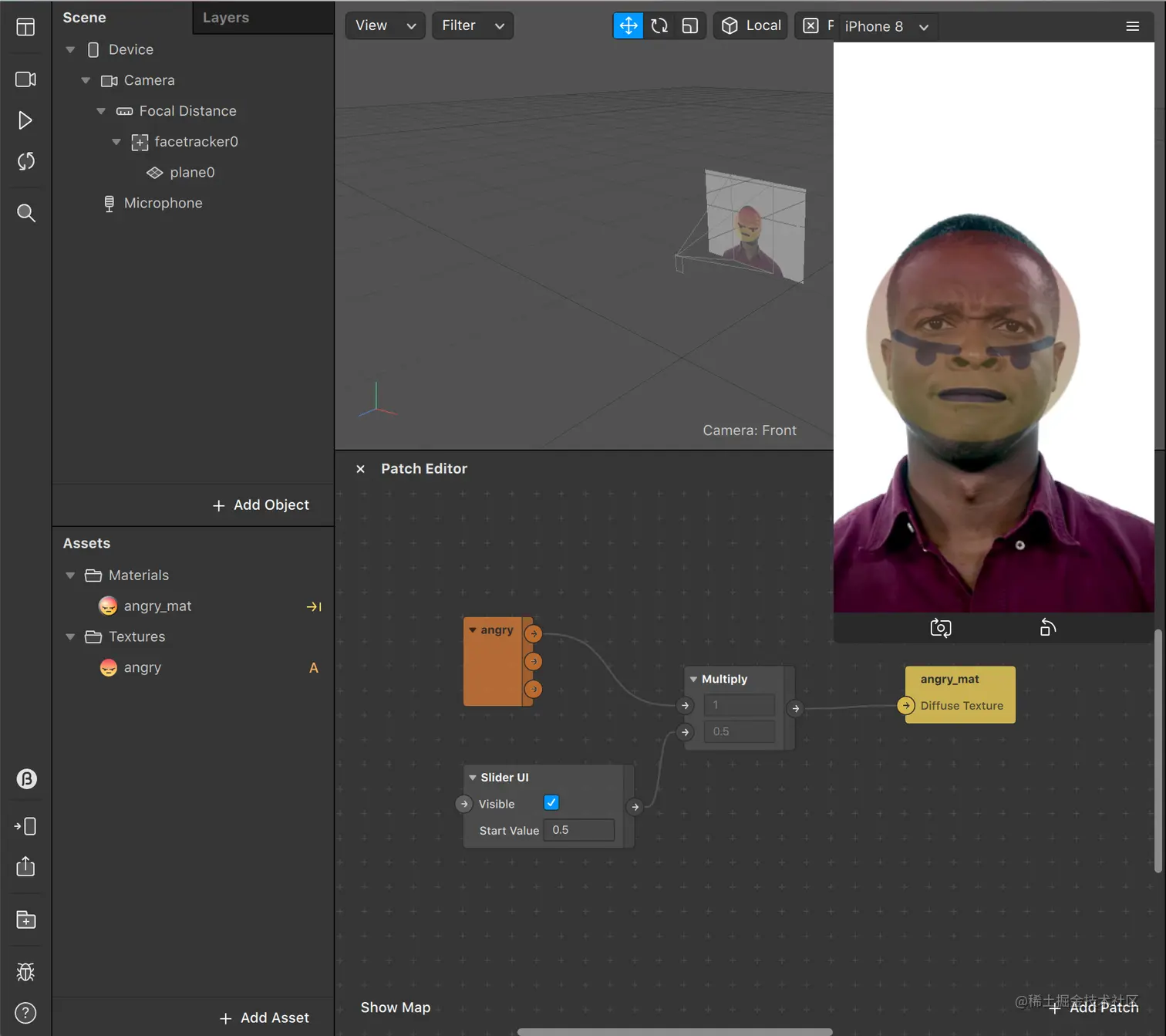Close the Patch Editor panel
Screen dimensions: 1166x1036
[x=360, y=469]
